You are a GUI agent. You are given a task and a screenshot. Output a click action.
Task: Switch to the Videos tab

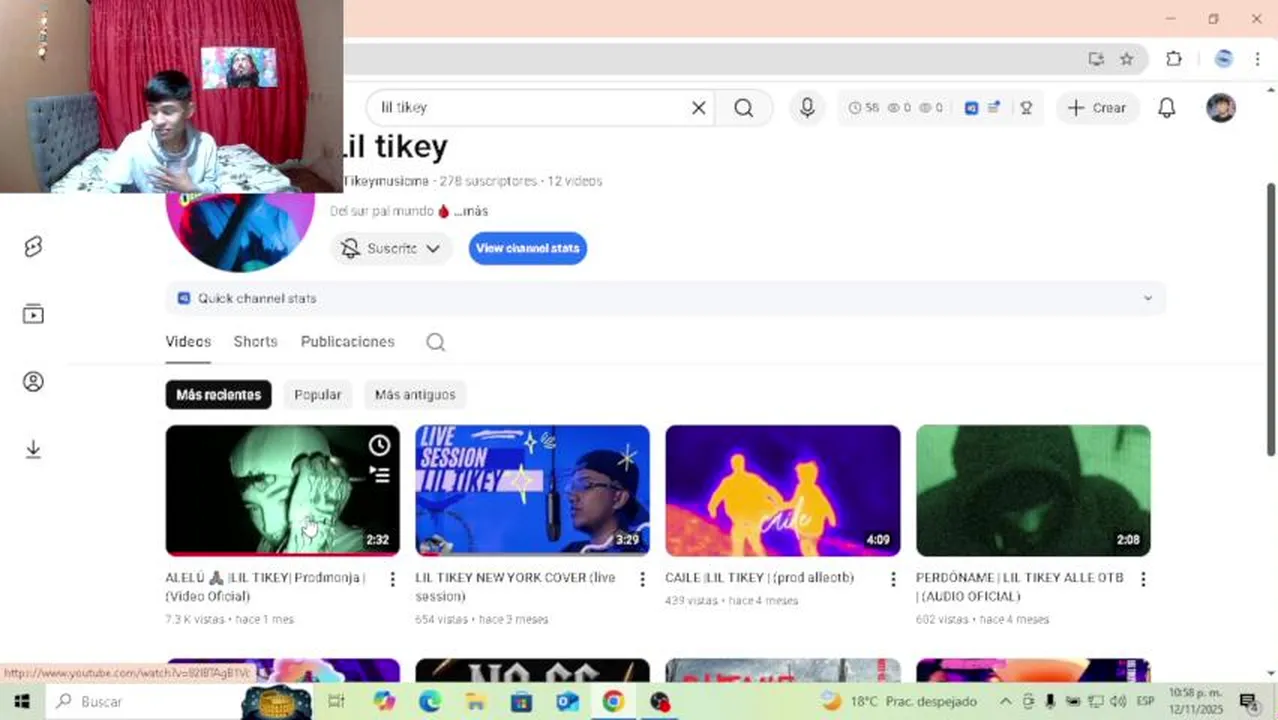[x=188, y=342]
